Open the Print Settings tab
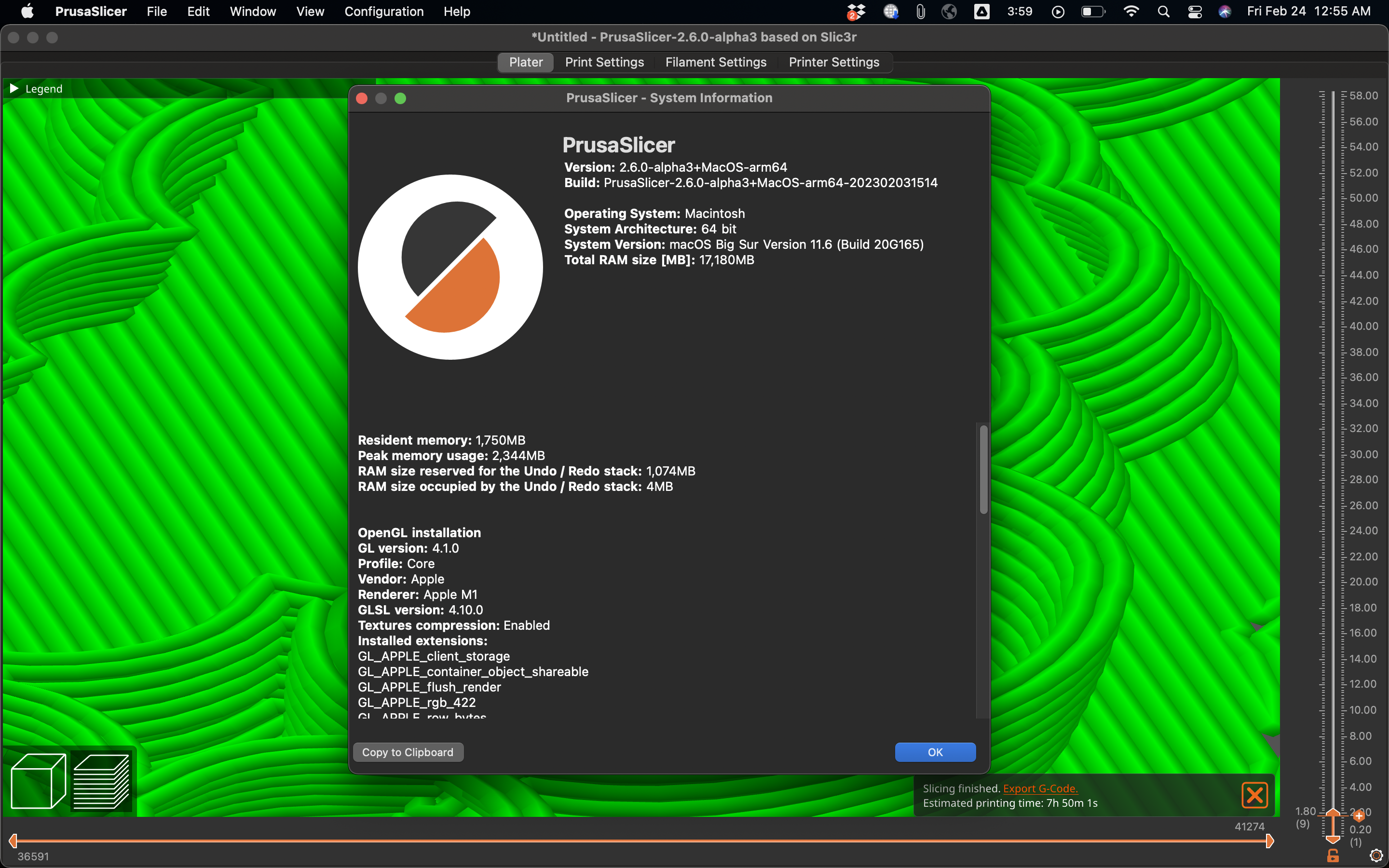 click(604, 62)
